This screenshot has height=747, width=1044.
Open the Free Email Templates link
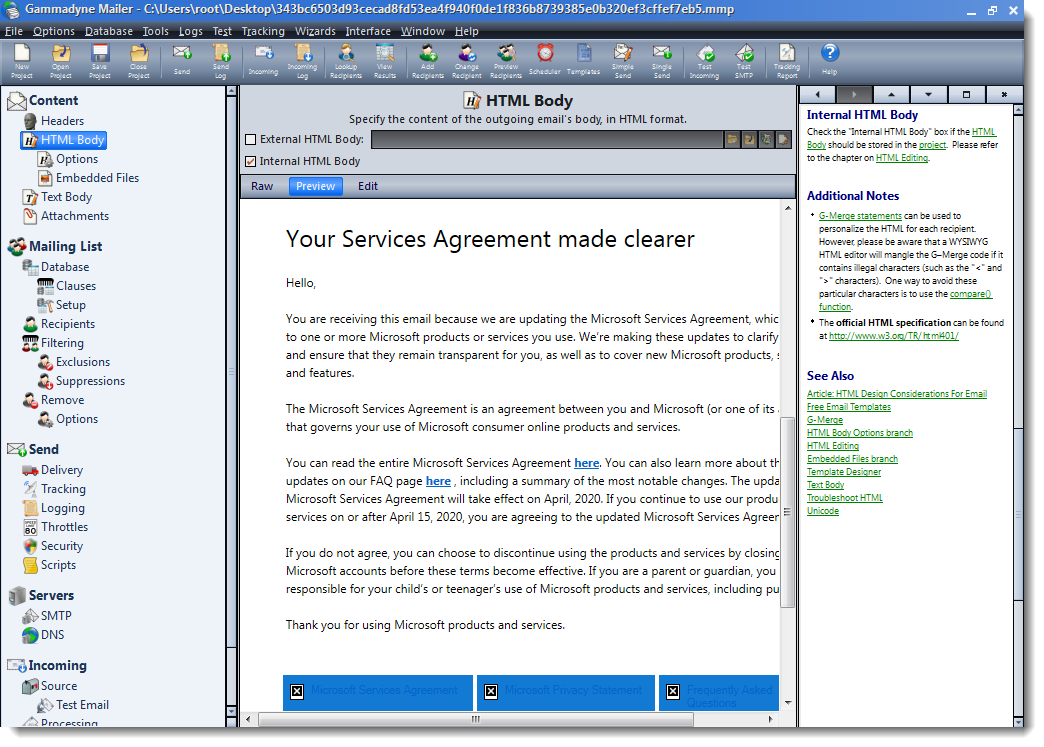pyautogui.click(x=849, y=407)
